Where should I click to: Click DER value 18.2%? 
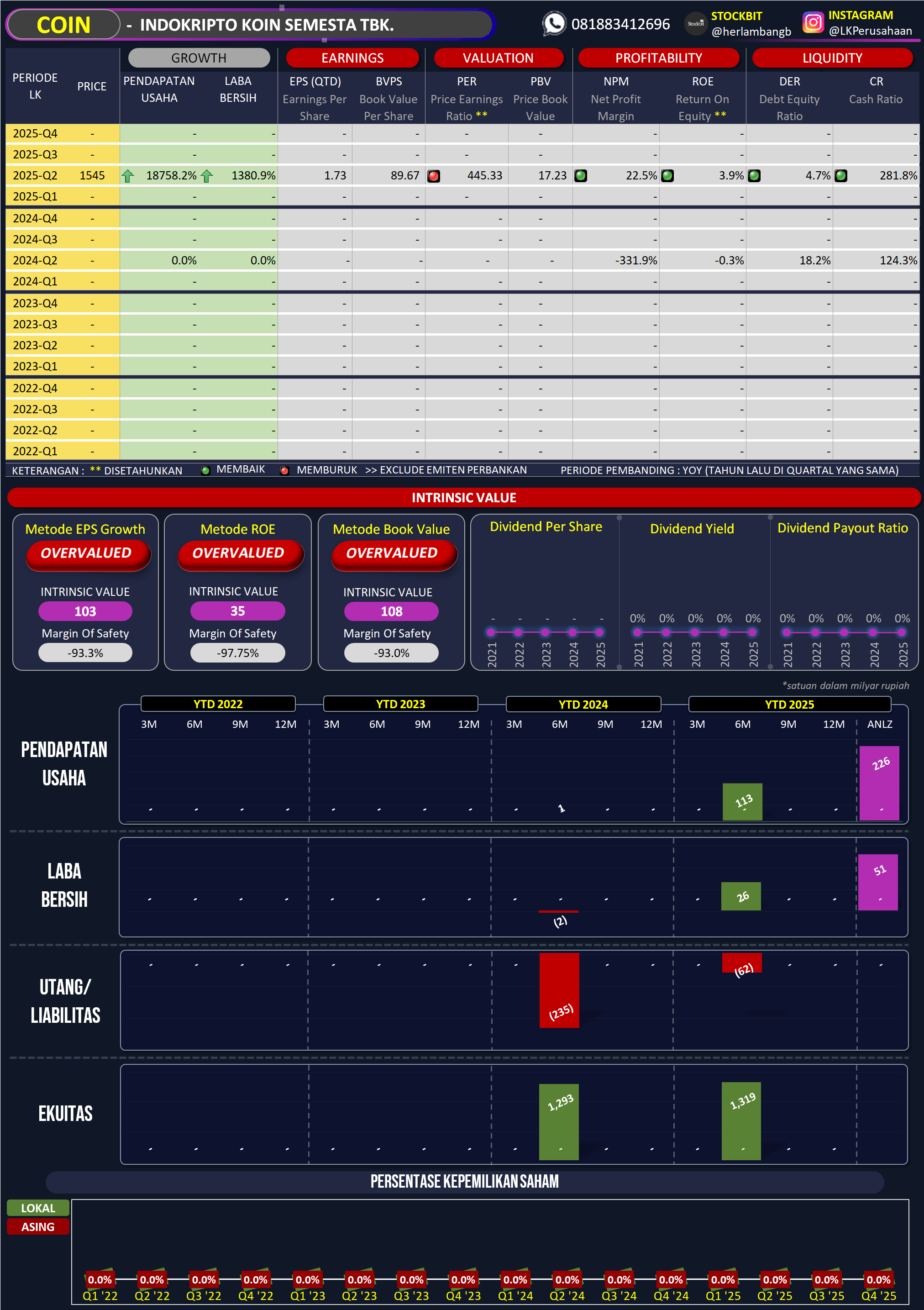coord(815,261)
